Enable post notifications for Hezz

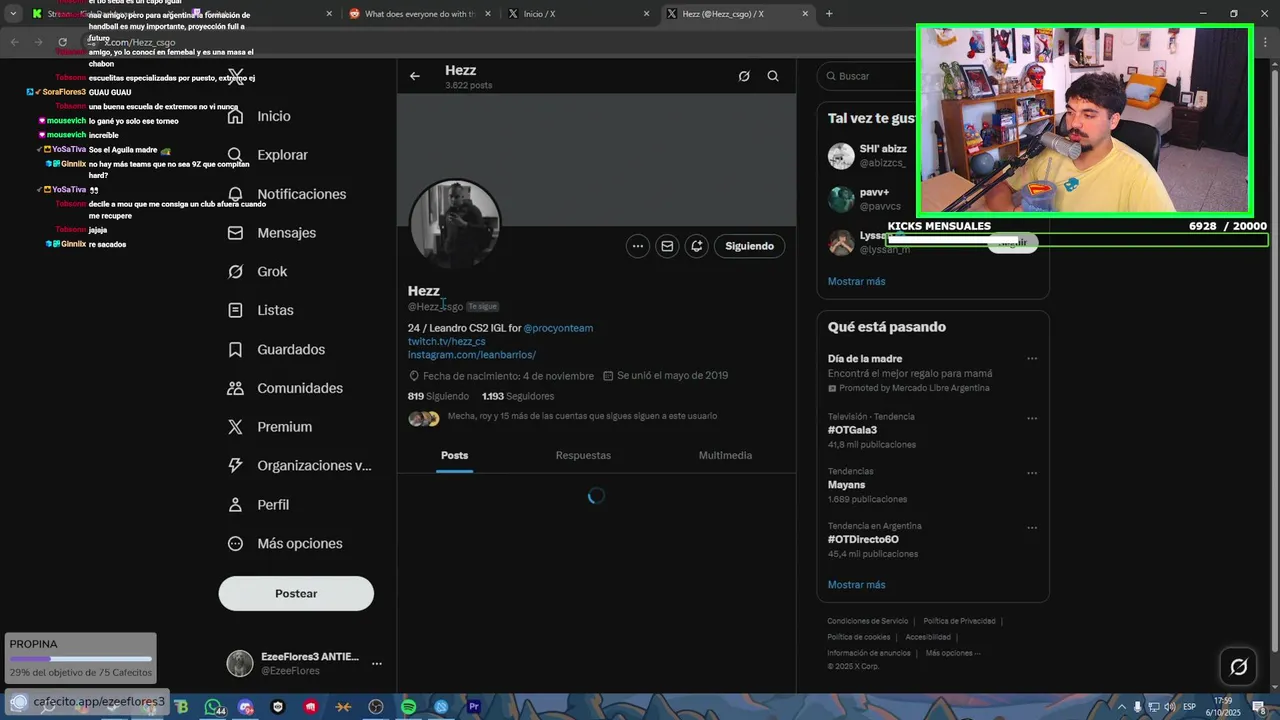click(697, 246)
